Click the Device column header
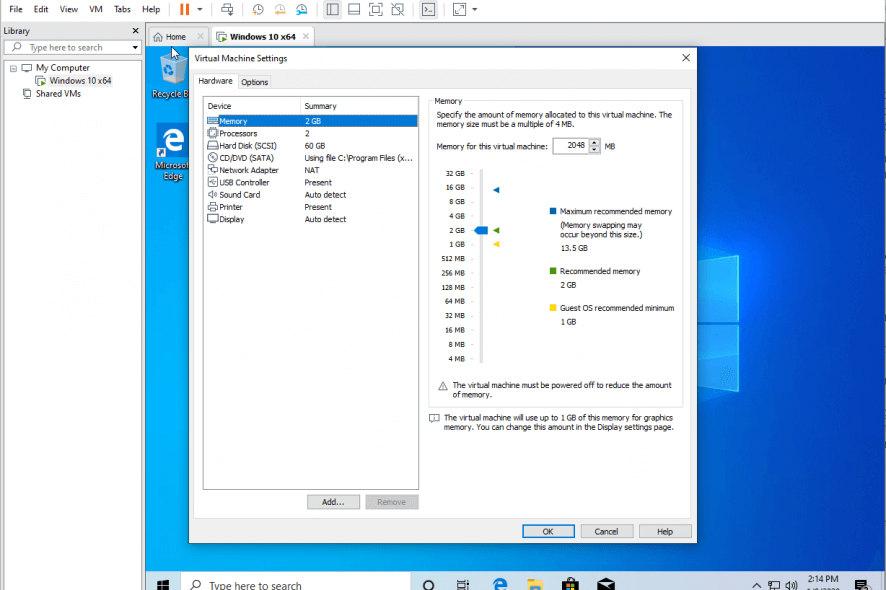This screenshot has height=590, width=886. coord(252,106)
